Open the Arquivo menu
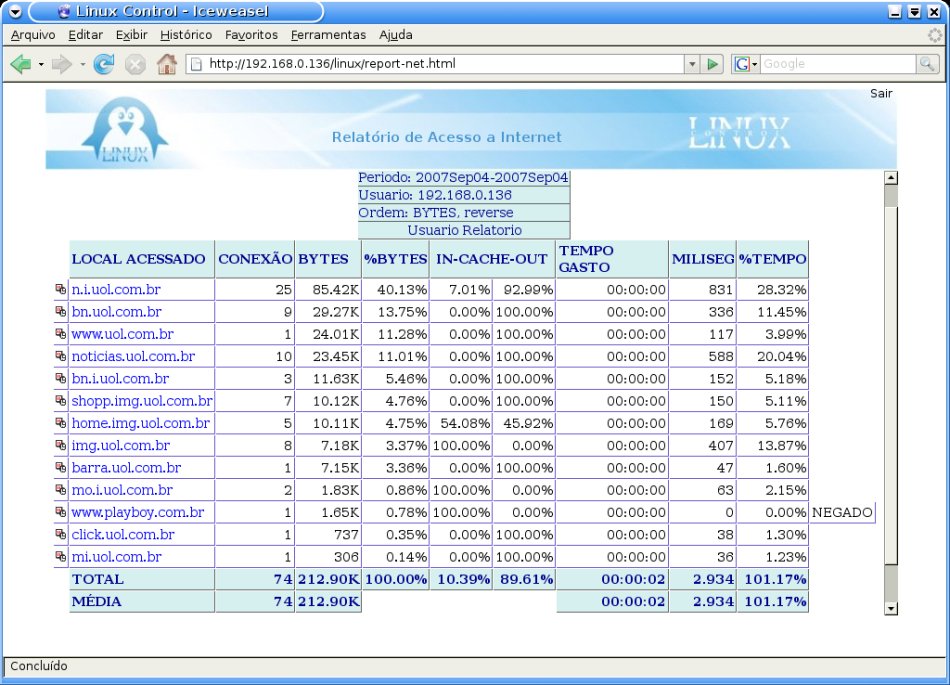 [x=33, y=35]
